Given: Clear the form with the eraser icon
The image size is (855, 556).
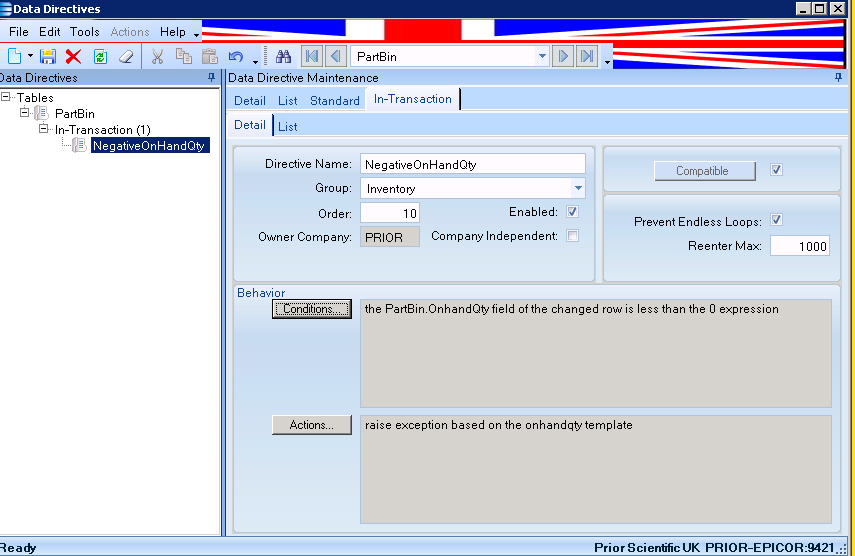Looking at the screenshot, I should pos(126,57).
